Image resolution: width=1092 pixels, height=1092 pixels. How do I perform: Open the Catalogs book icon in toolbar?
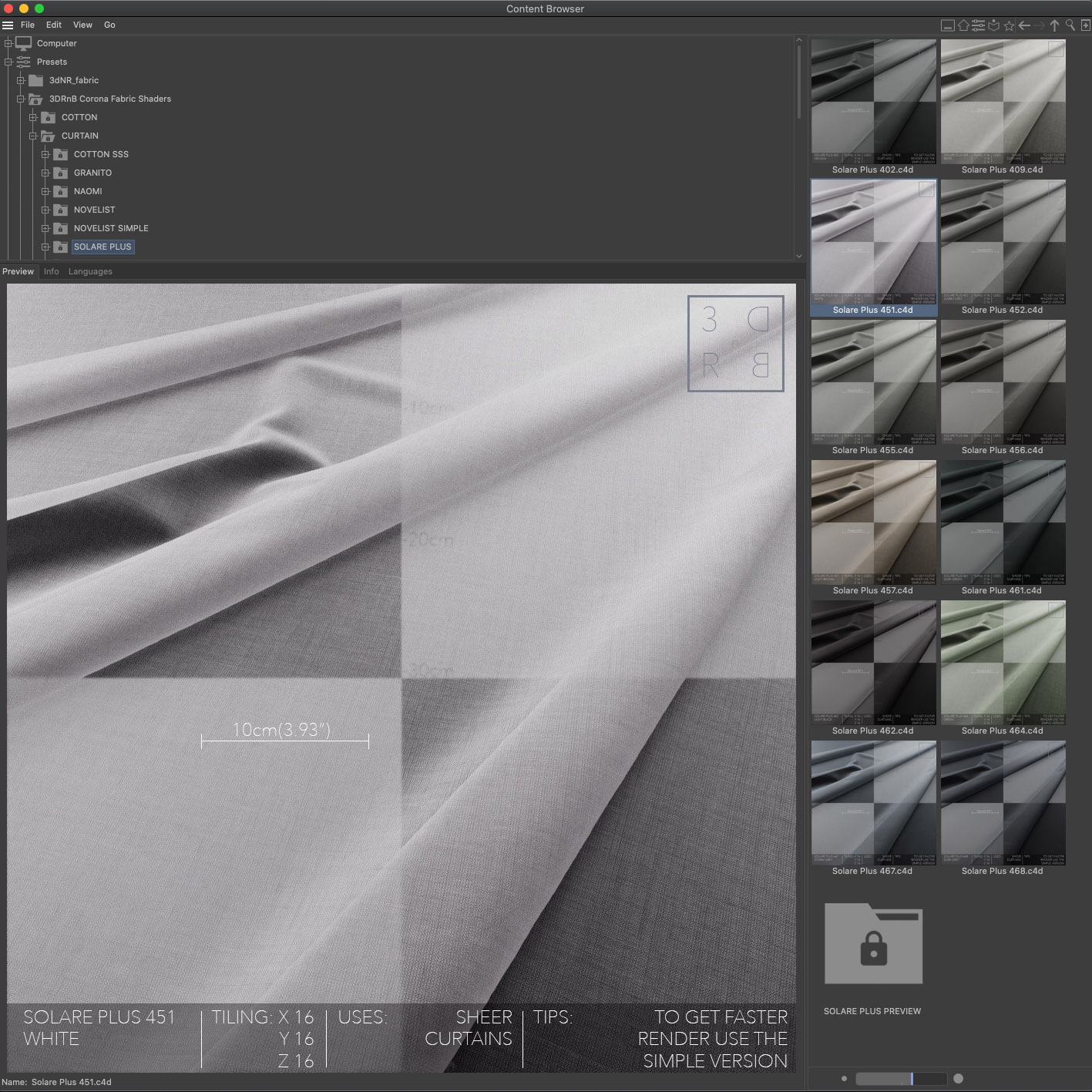click(994, 25)
